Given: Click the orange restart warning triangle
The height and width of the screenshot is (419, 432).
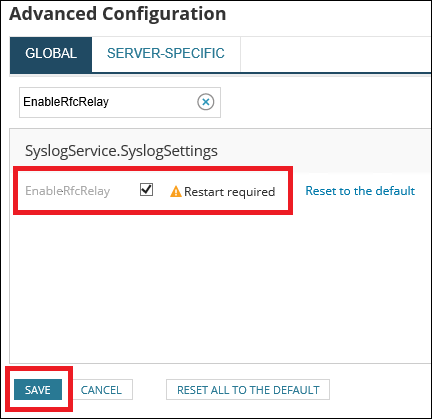Looking at the screenshot, I should tap(176, 192).
